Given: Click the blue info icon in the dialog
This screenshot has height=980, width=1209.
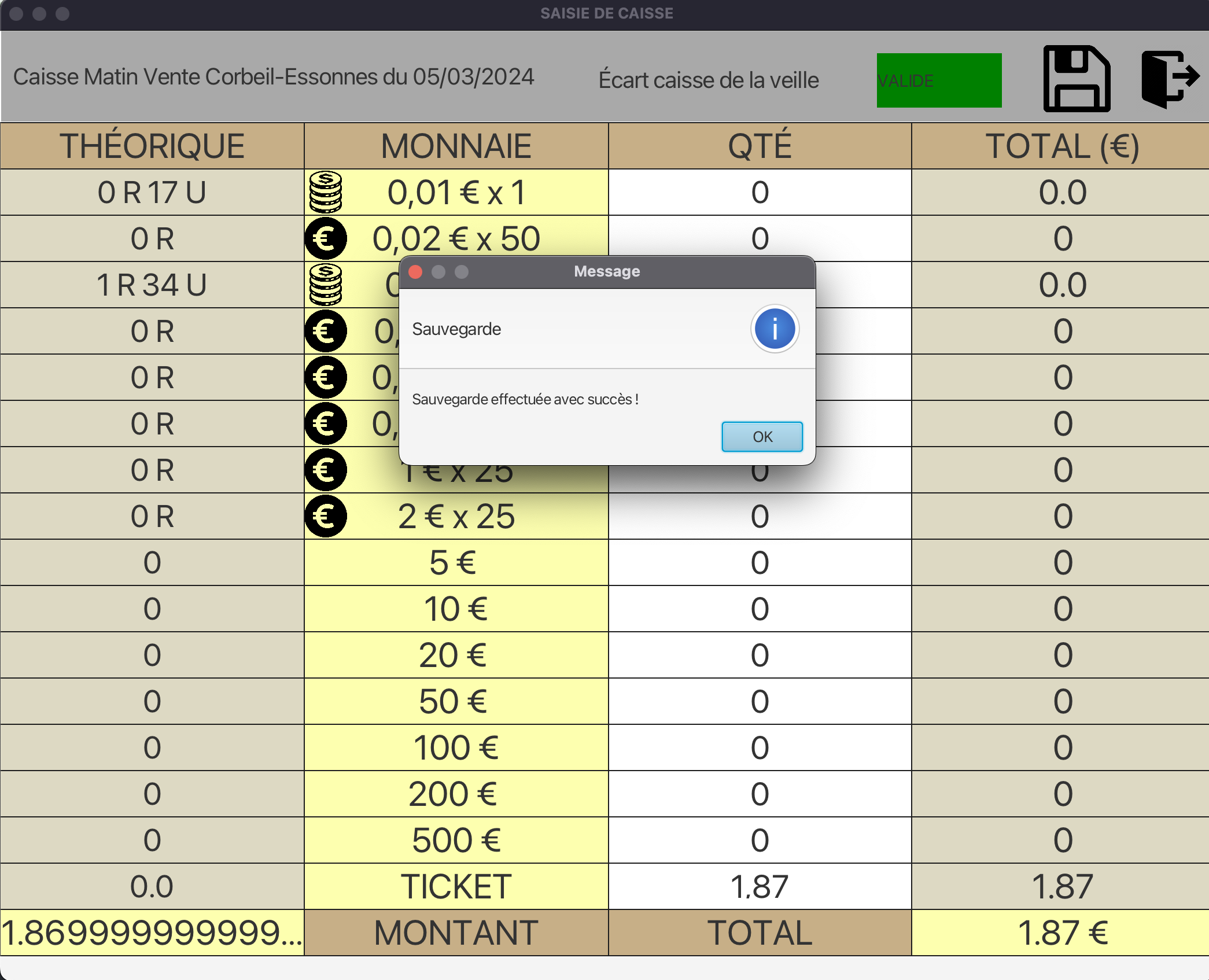Looking at the screenshot, I should pos(775,329).
